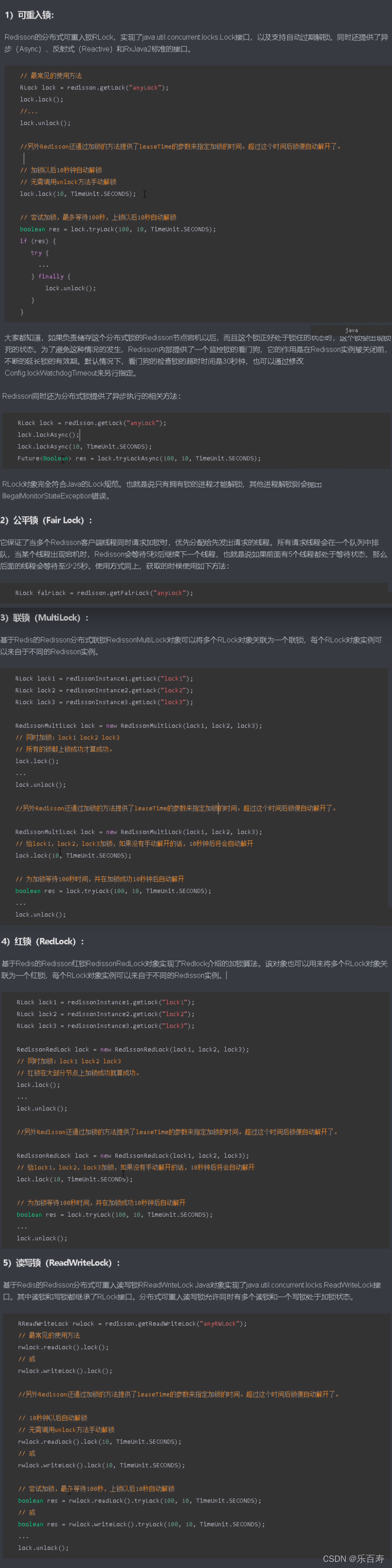
Task: Click the heading "2) 公平锁 (Fair Lock)"
Action: 46,520
